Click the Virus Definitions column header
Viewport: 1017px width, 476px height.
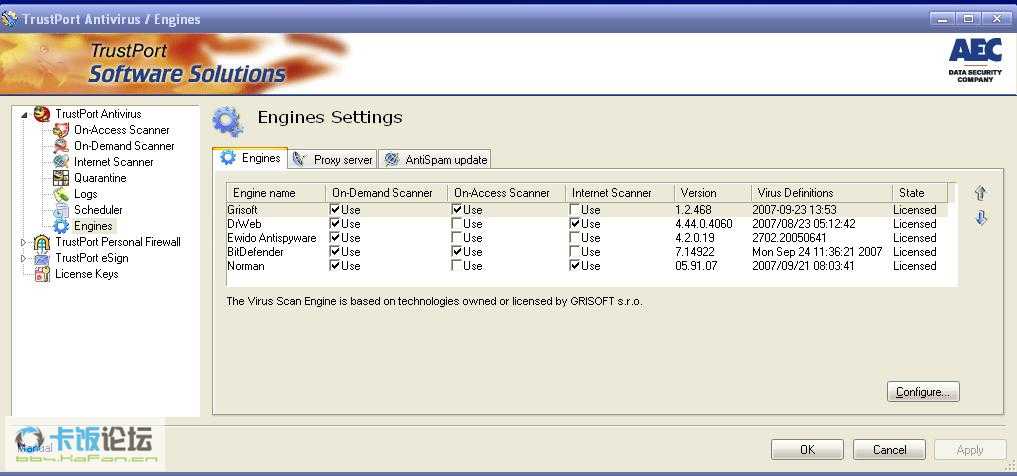pos(822,193)
